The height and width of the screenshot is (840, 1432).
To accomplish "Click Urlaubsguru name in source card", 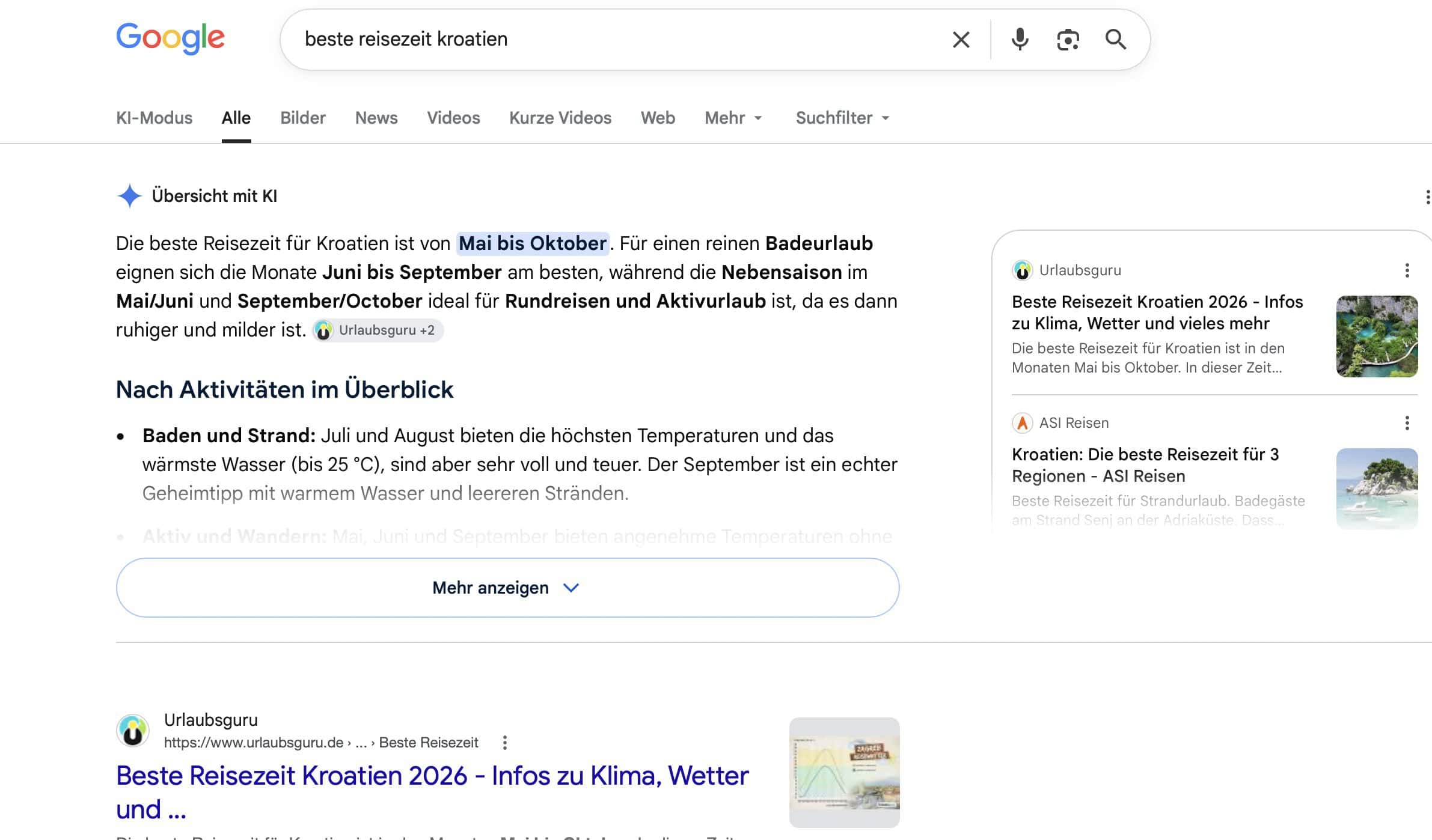I will coord(1080,270).
